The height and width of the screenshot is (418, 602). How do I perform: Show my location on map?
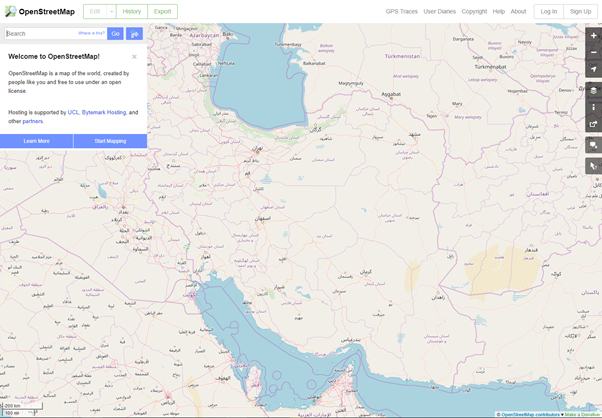point(594,69)
